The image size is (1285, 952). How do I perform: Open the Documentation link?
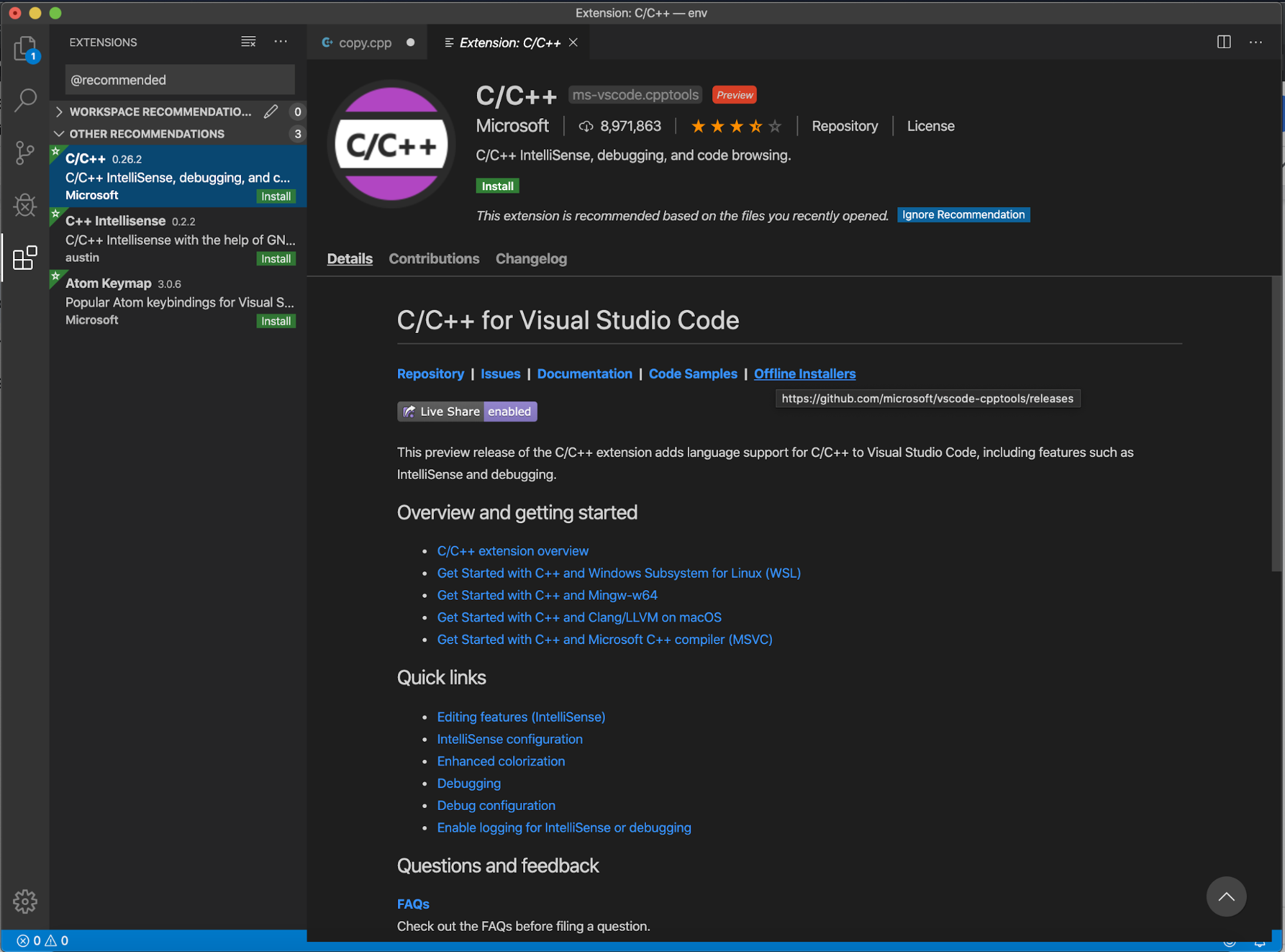tap(584, 373)
